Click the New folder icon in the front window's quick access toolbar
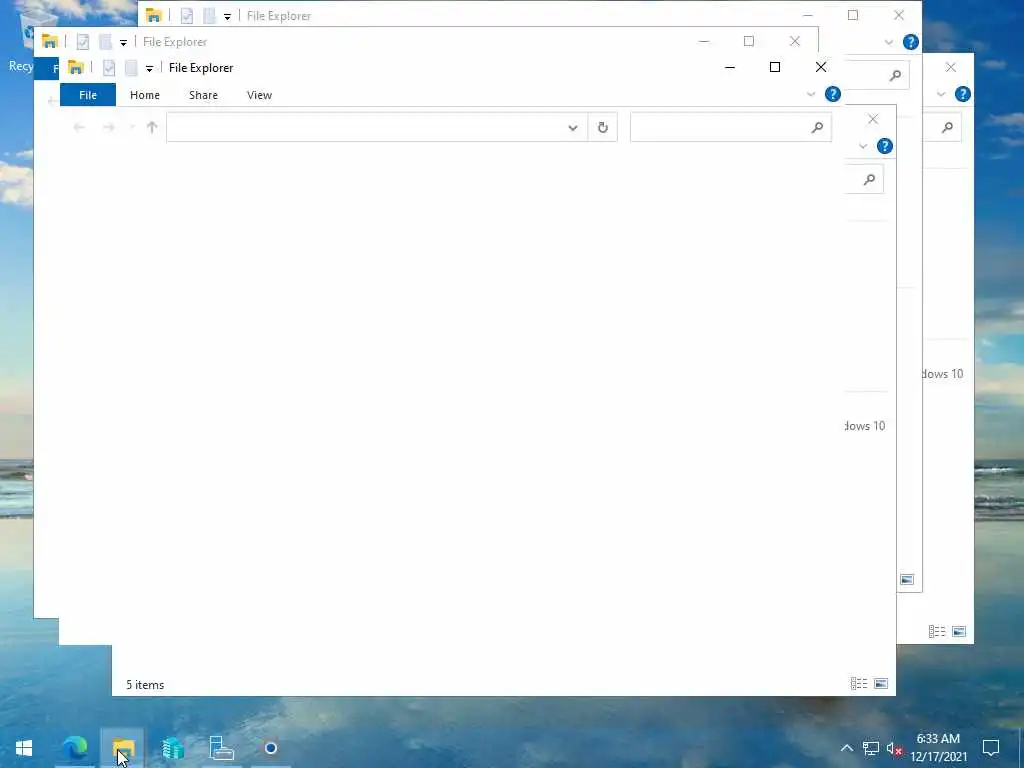The height and width of the screenshot is (768, 1024). pos(131,67)
